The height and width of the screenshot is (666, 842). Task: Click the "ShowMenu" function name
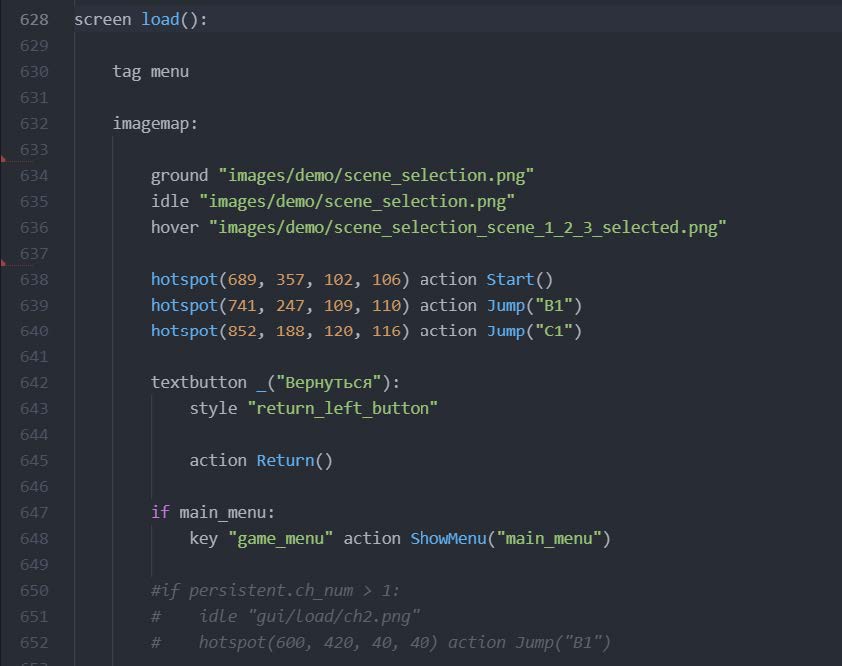[x=448, y=539]
